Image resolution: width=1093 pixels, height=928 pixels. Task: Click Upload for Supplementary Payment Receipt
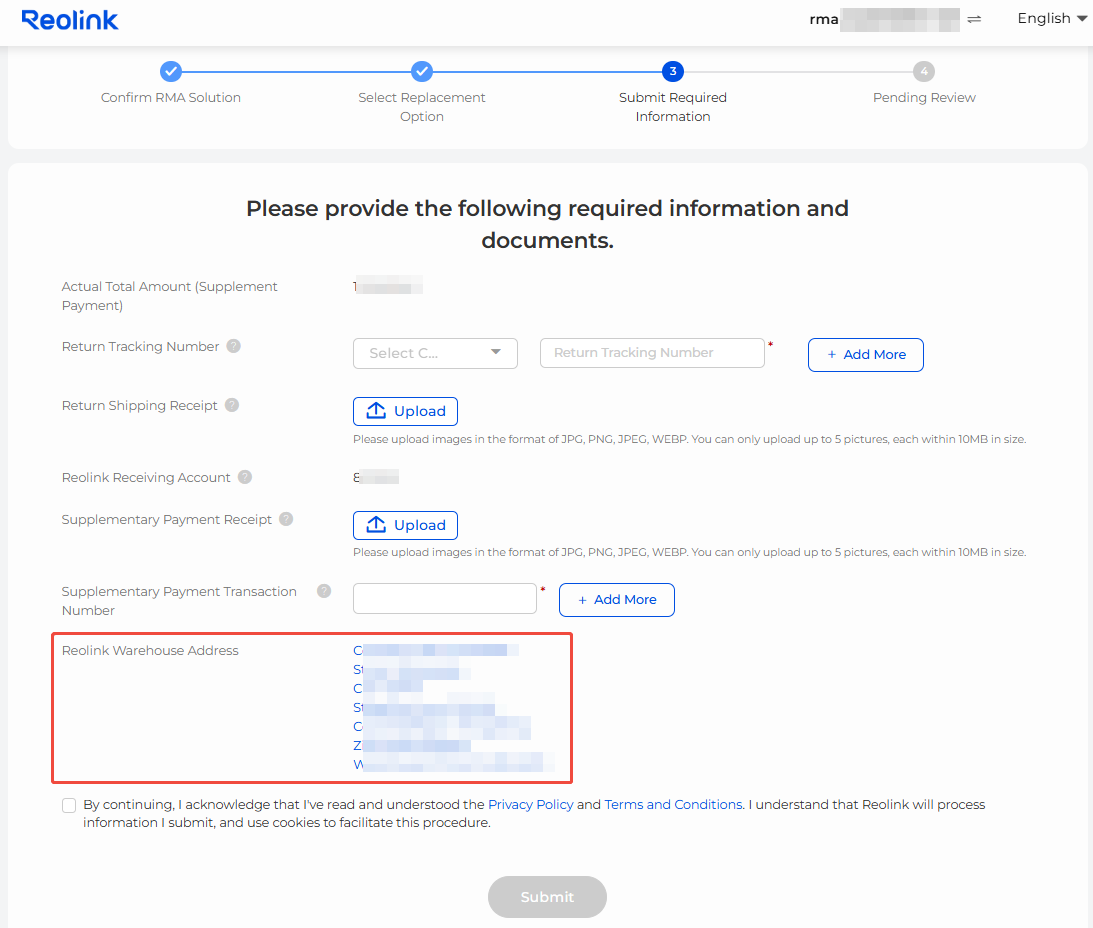point(405,525)
